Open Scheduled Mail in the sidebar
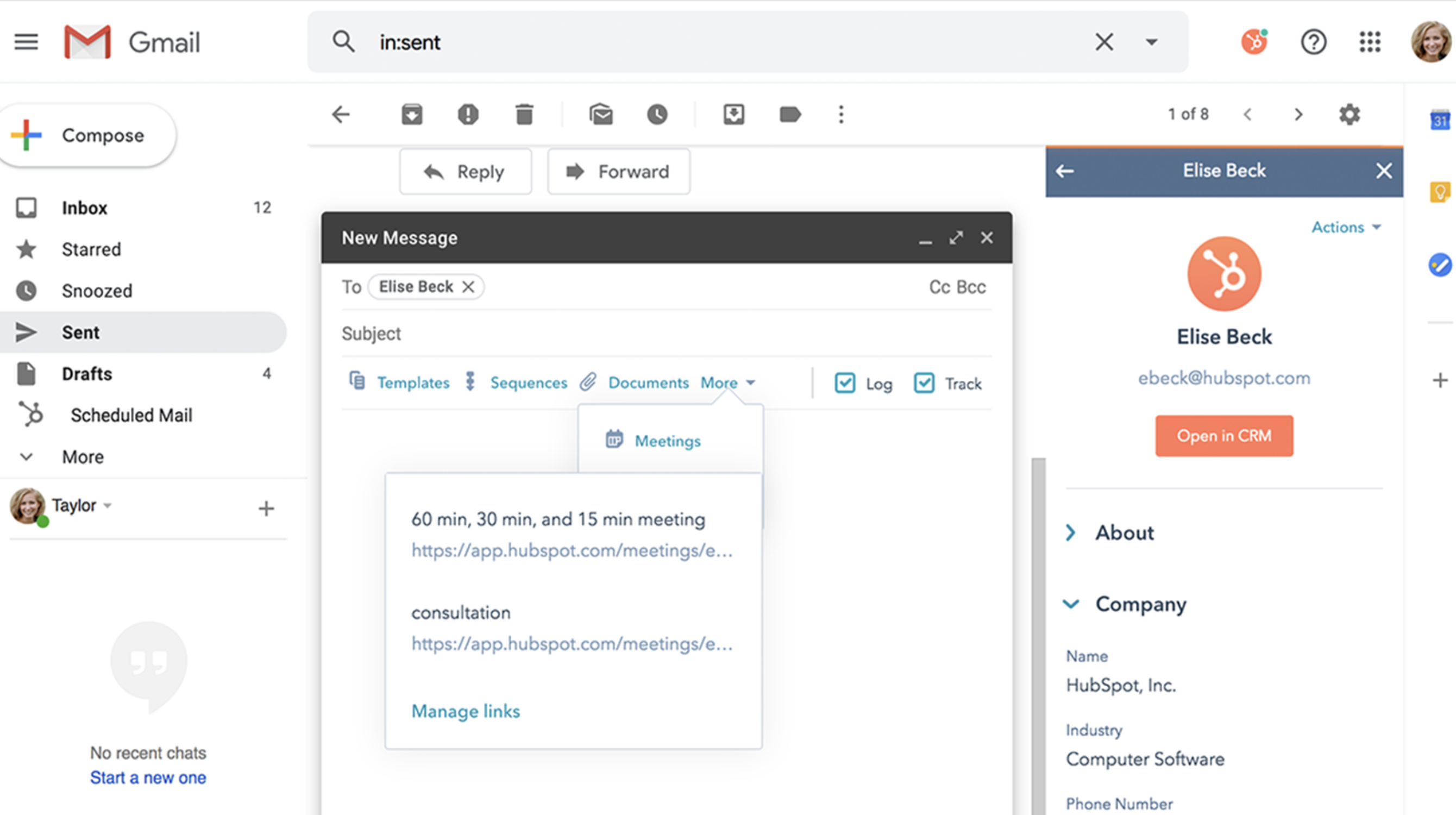The width and height of the screenshot is (1456, 815). tap(143, 415)
